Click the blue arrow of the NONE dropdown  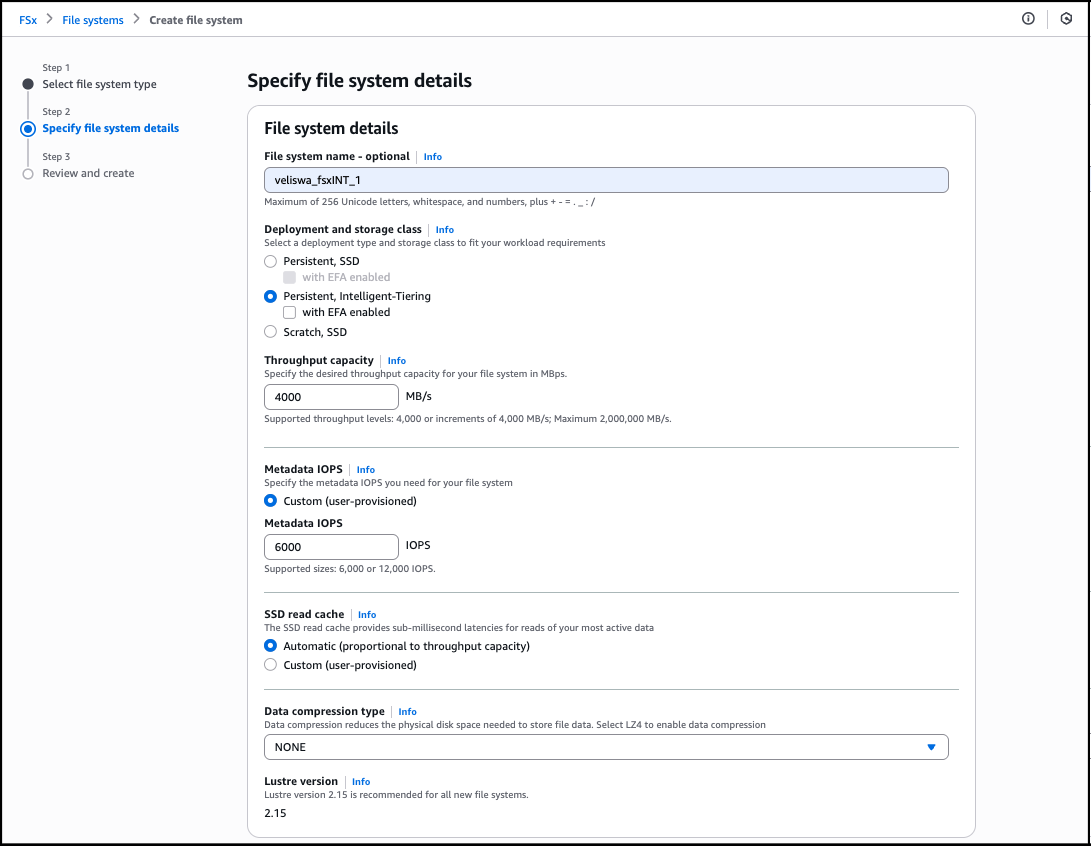931,747
